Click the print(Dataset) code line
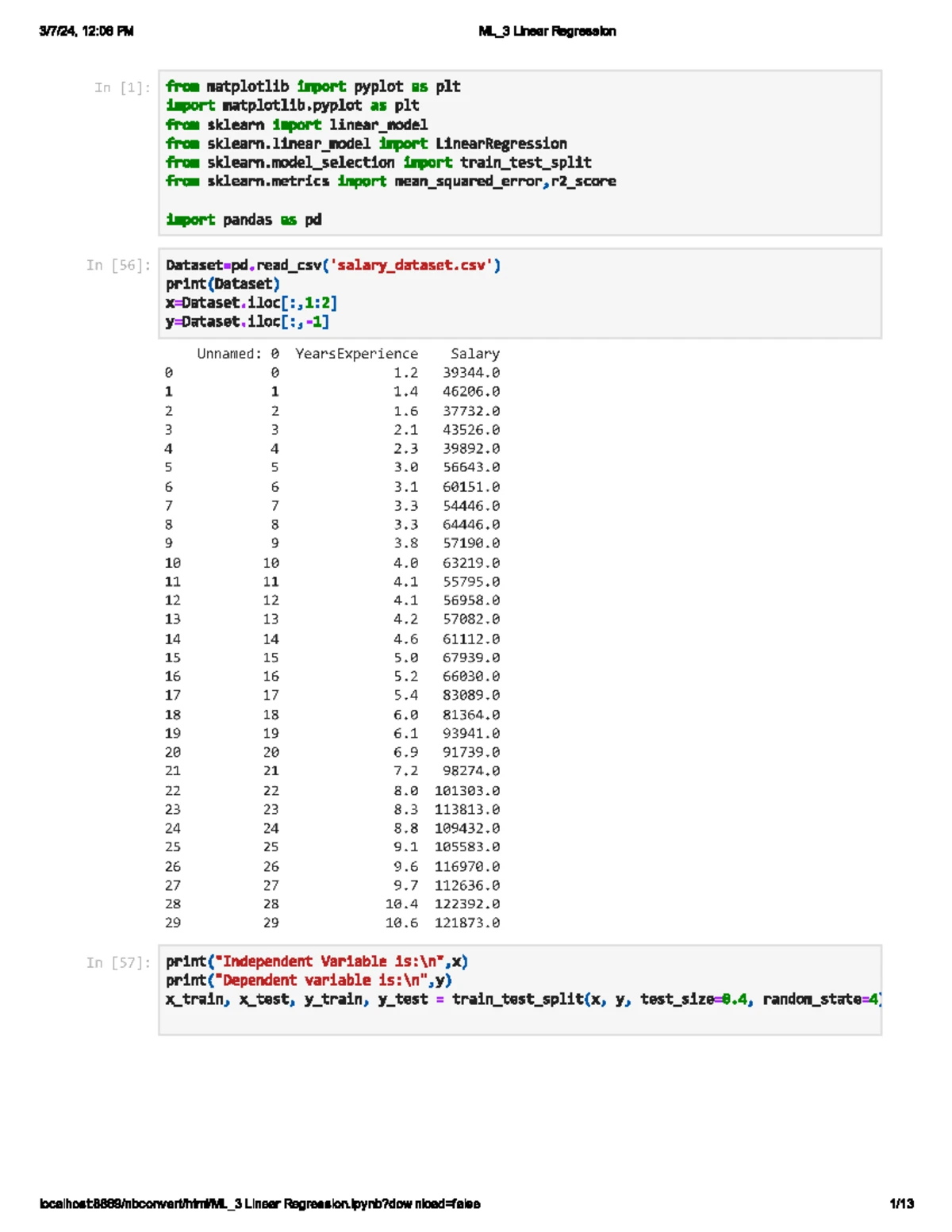The width and height of the screenshot is (952, 1232). (222, 284)
